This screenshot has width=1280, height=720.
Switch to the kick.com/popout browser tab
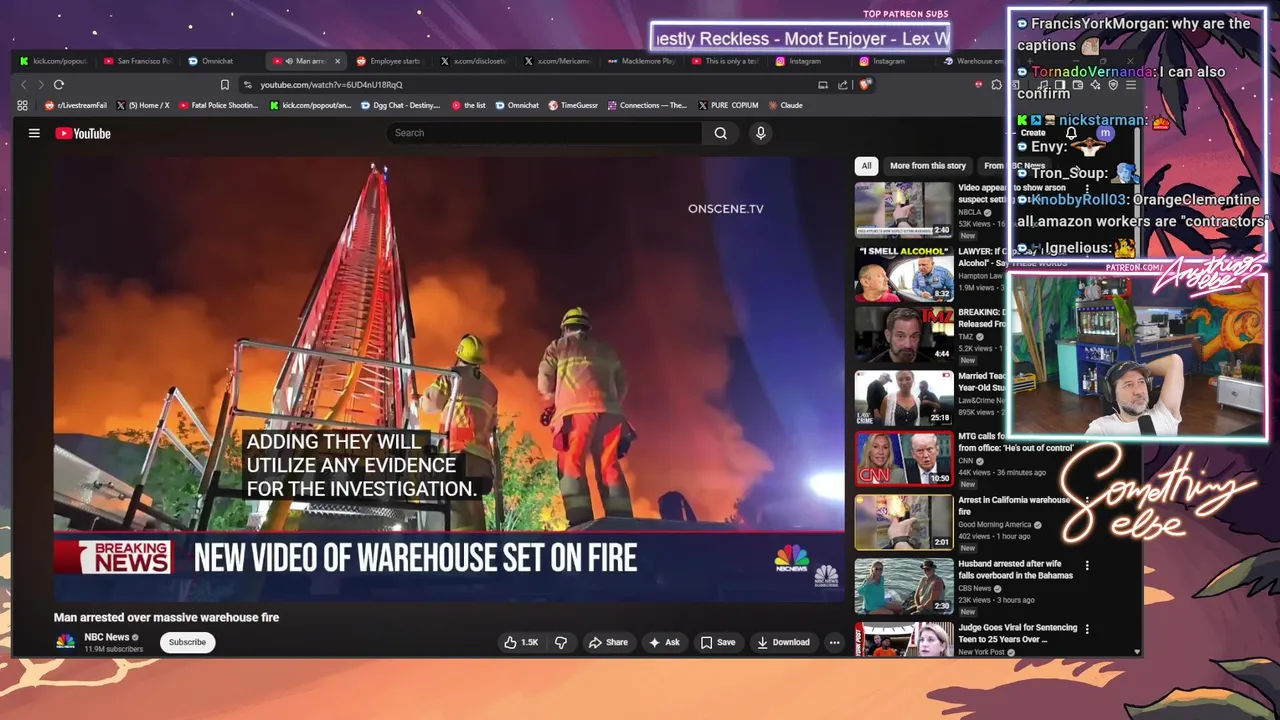coord(53,61)
